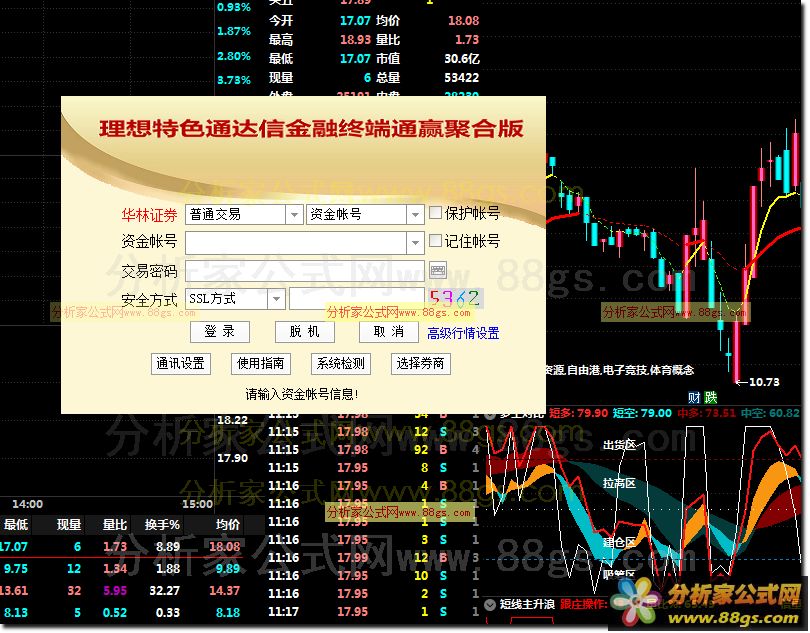Click 选择券商 broker button
Viewport: 810px width, 633px height.
(420, 364)
